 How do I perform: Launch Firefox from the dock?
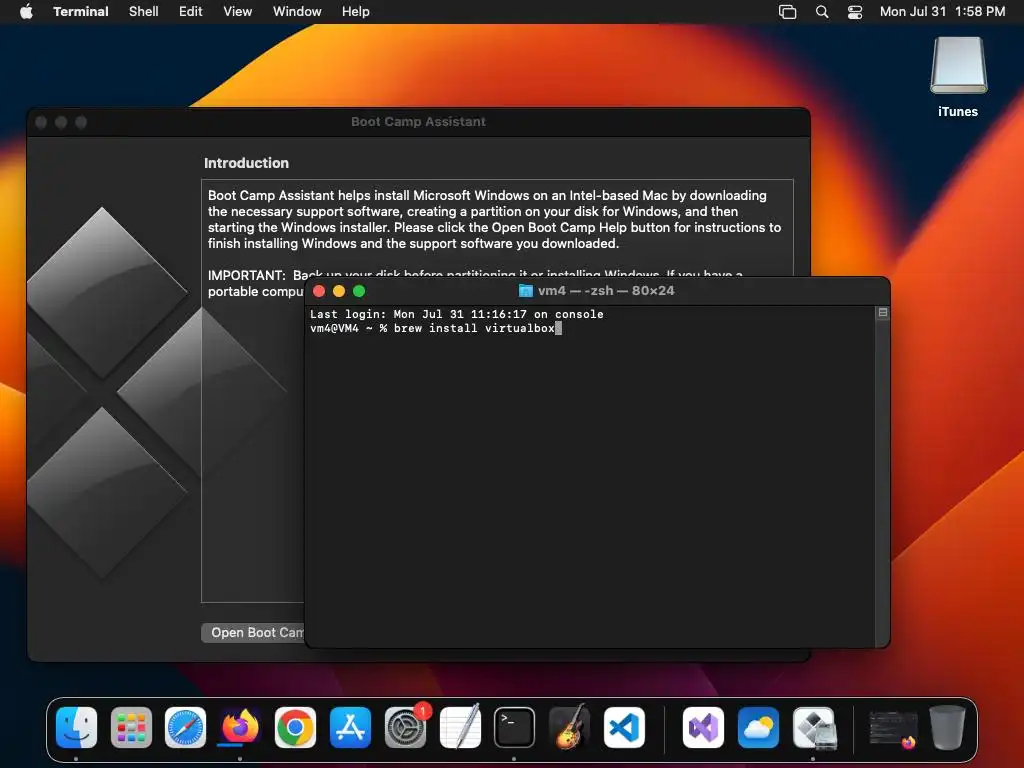[240, 728]
